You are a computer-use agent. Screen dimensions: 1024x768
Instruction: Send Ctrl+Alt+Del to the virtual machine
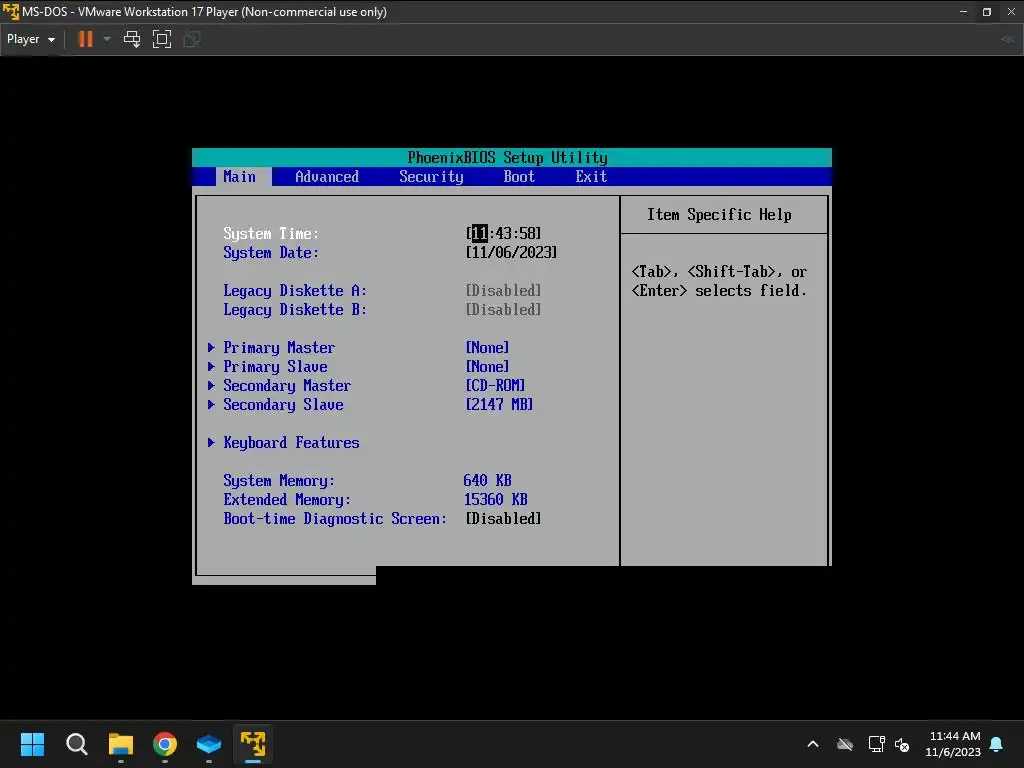point(132,39)
